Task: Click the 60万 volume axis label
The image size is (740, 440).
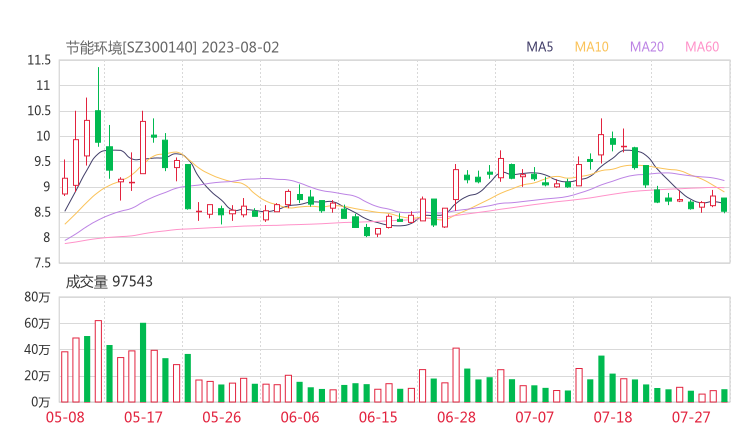Action: coord(37,323)
